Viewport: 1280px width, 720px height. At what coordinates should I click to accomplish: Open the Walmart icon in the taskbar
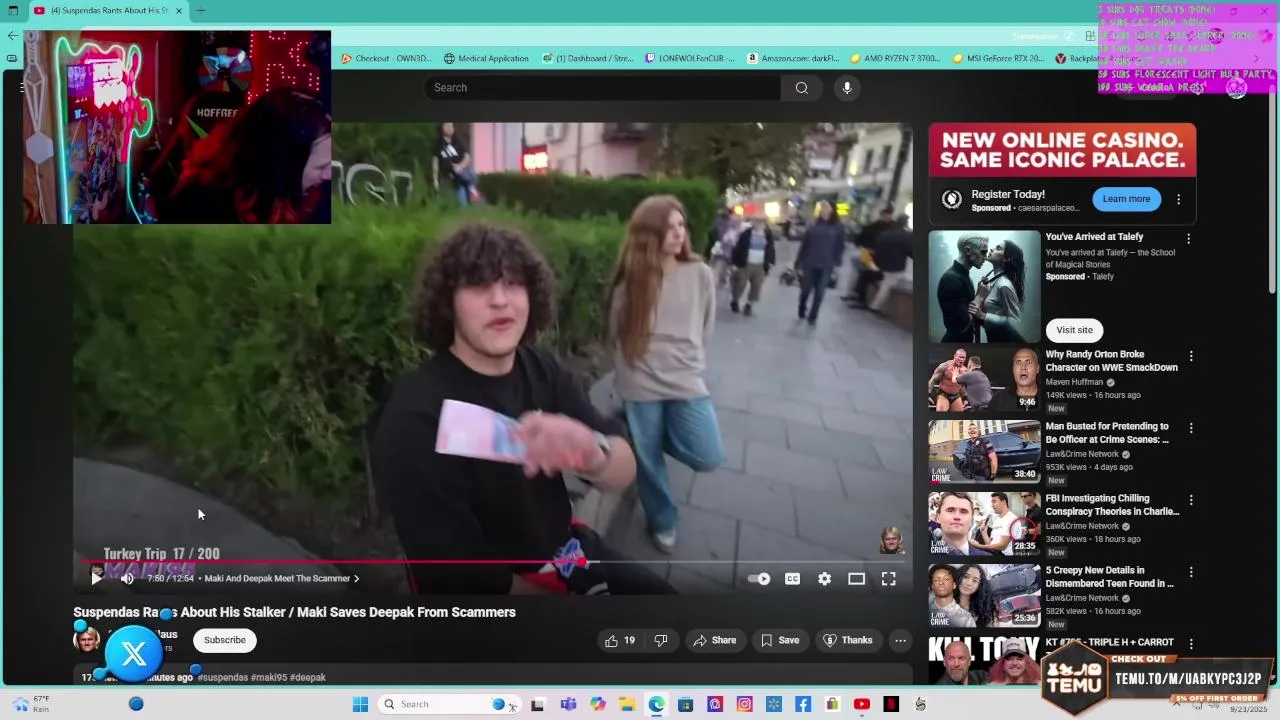tap(774, 704)
